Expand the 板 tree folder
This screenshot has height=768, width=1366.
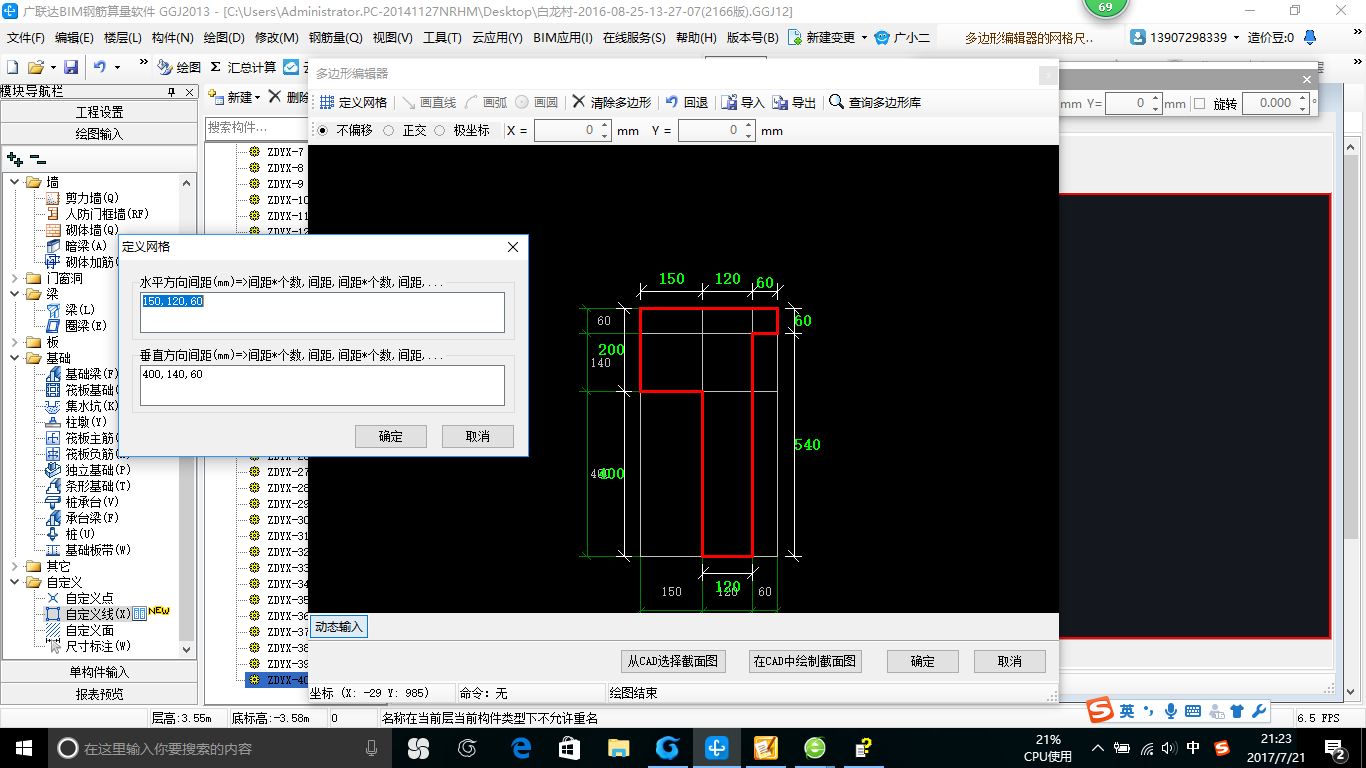click(15, 342)
